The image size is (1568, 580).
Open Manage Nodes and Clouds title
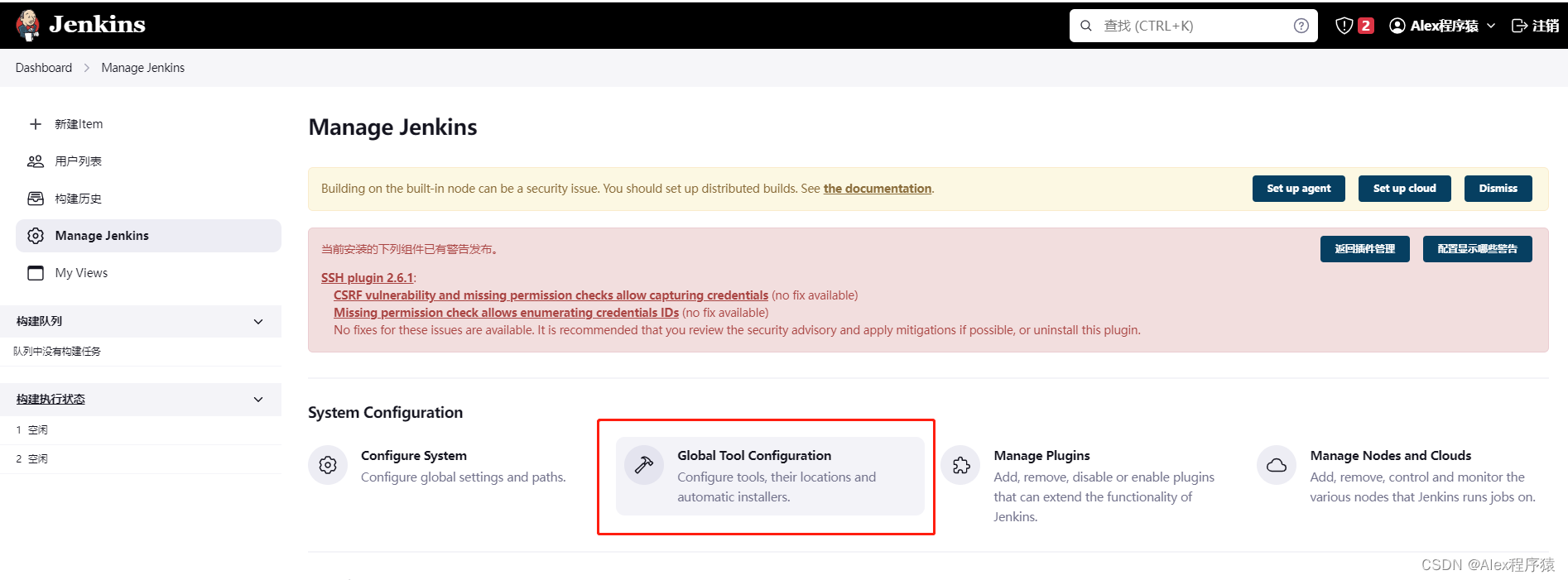[1390, 456]
